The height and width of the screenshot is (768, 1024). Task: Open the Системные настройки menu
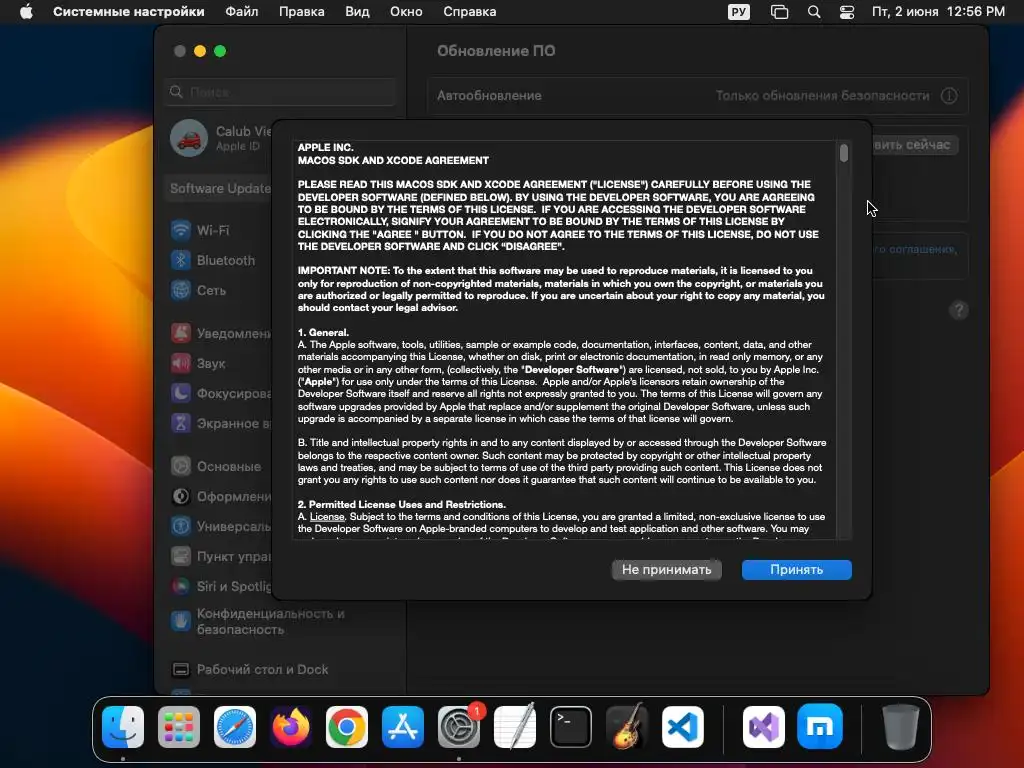coord(129,12)
